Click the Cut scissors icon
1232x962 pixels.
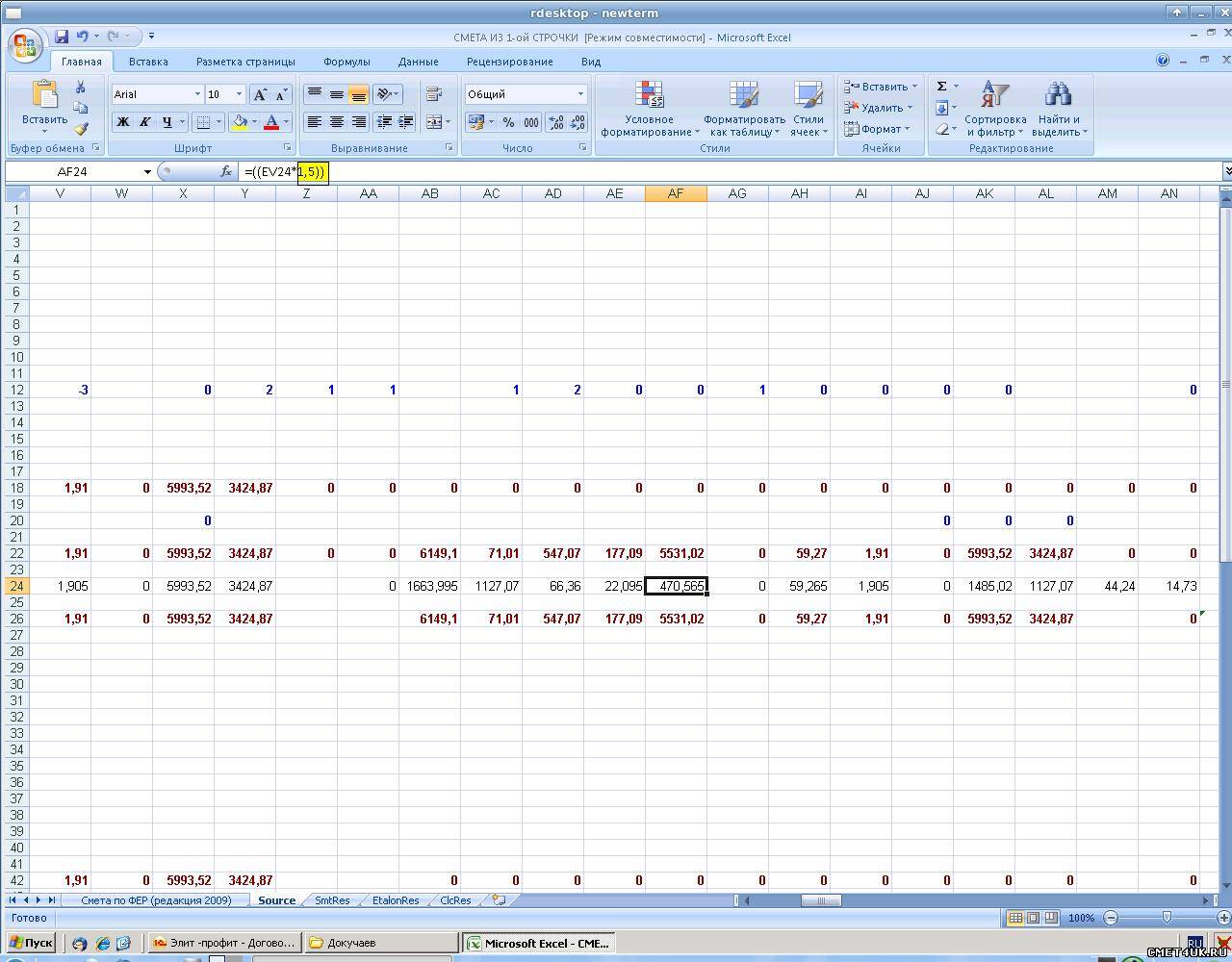81,88
